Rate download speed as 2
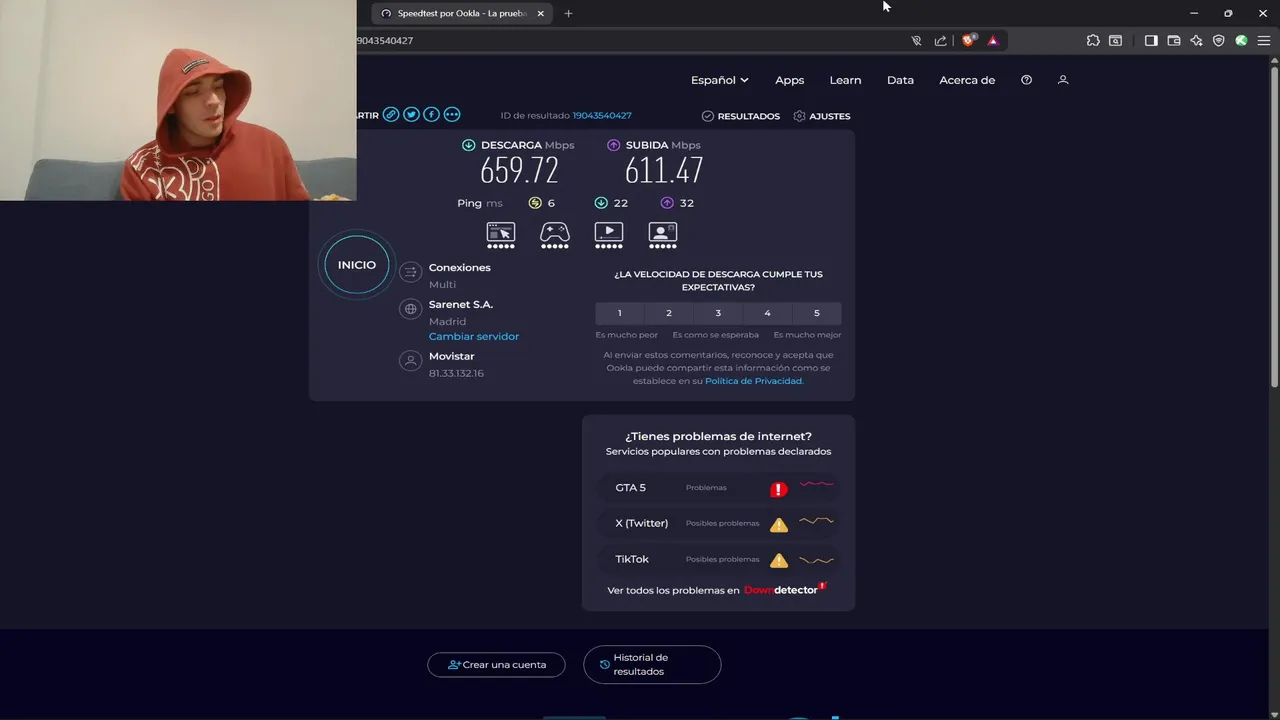Image resolution: width=1280 pixels, height=720 pixels. [669, 313]
